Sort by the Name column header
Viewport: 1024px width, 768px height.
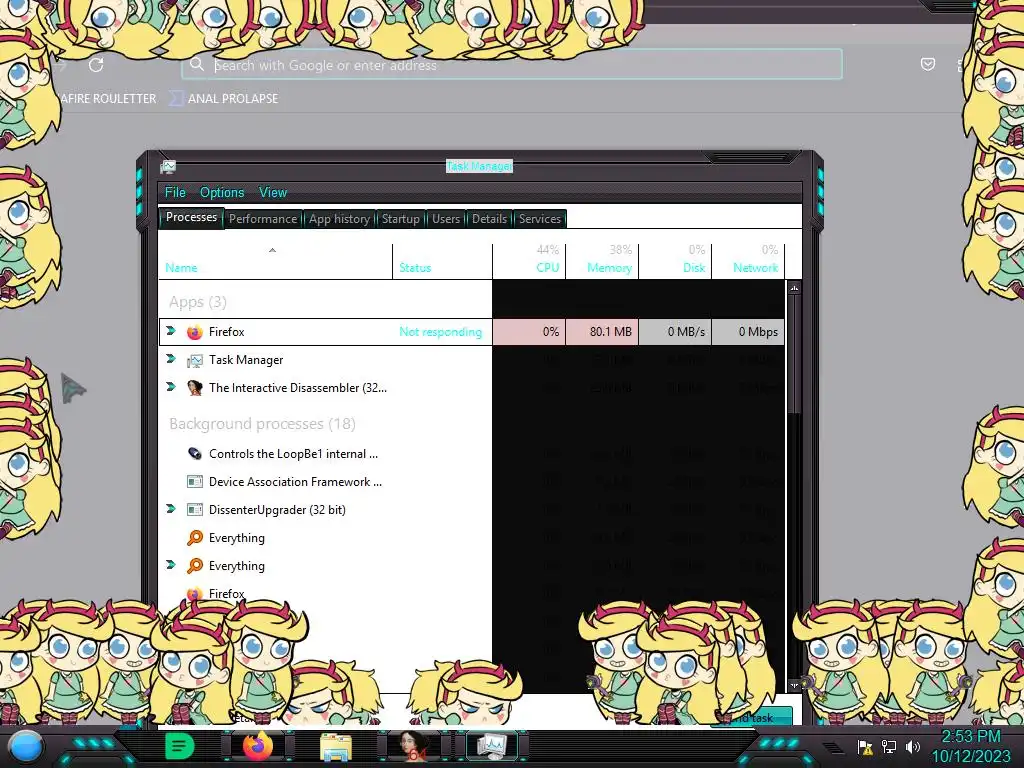click(x=275, y=262)
